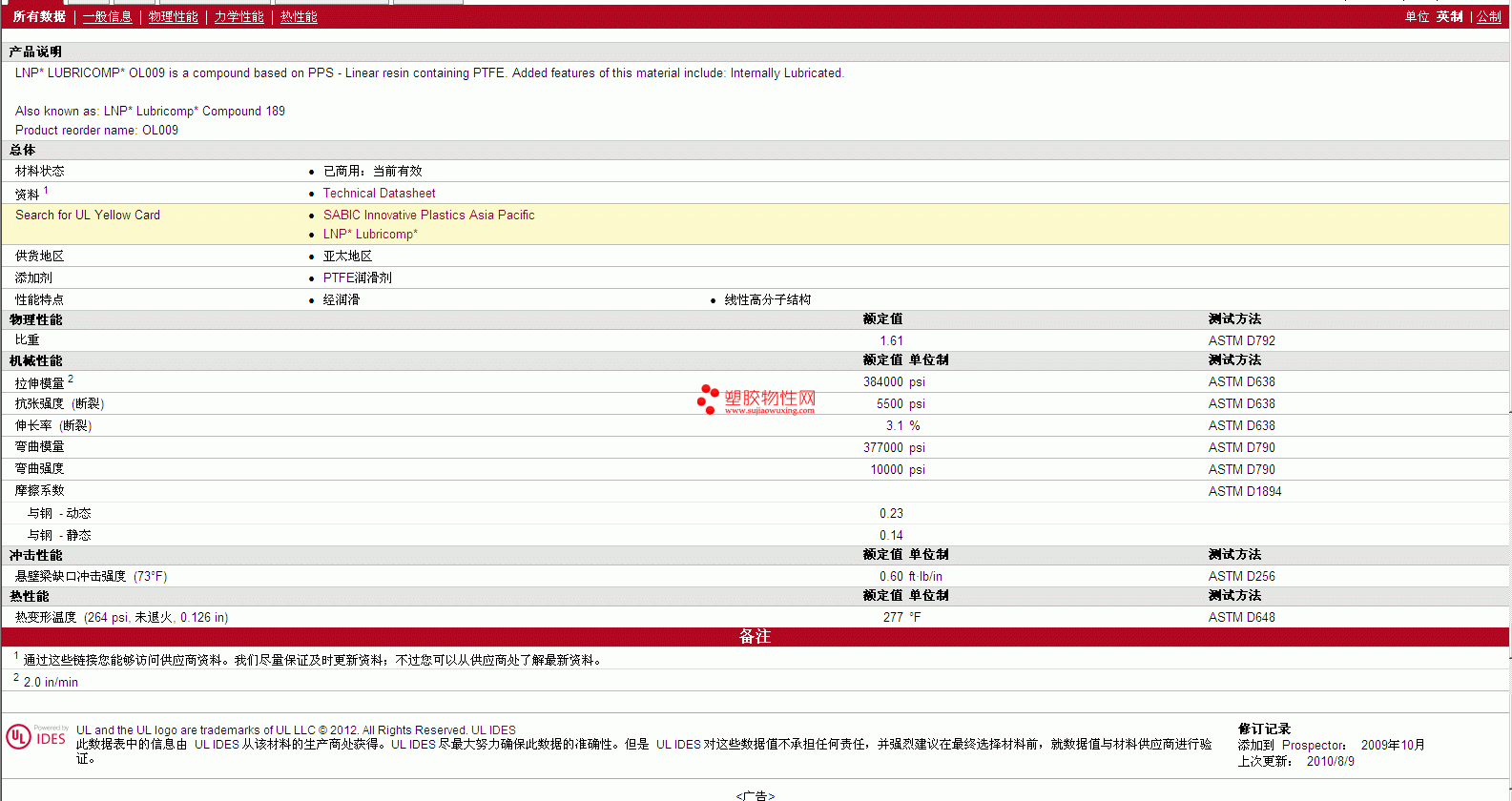Select the 比重 row label
This screenshot has width=1512, height=801.
click(28, 340)
